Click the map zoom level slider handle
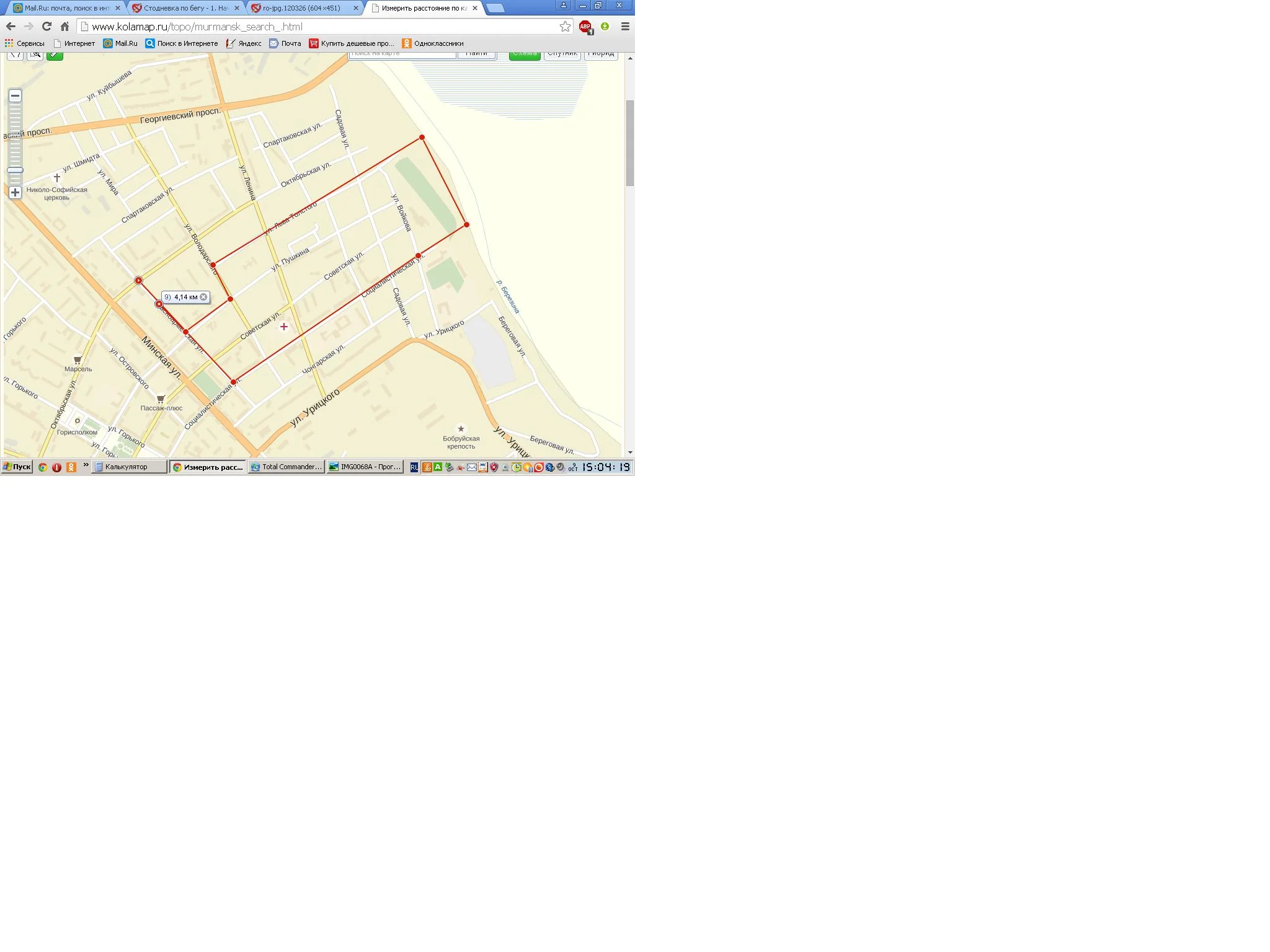This screenshot has width=1270, height=952. click(x=15, y=170)
